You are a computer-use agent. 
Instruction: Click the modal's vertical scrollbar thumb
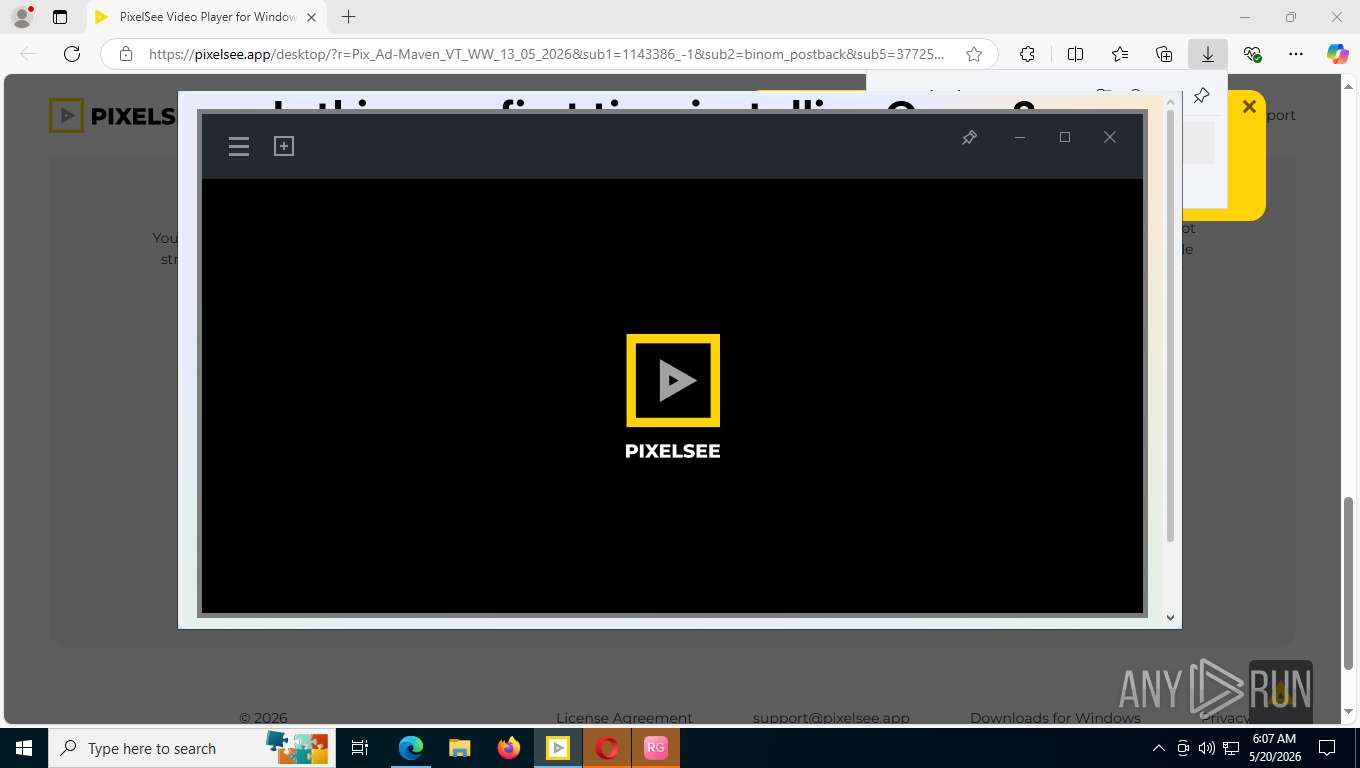pyautogui.click(x=1171, y=327)
